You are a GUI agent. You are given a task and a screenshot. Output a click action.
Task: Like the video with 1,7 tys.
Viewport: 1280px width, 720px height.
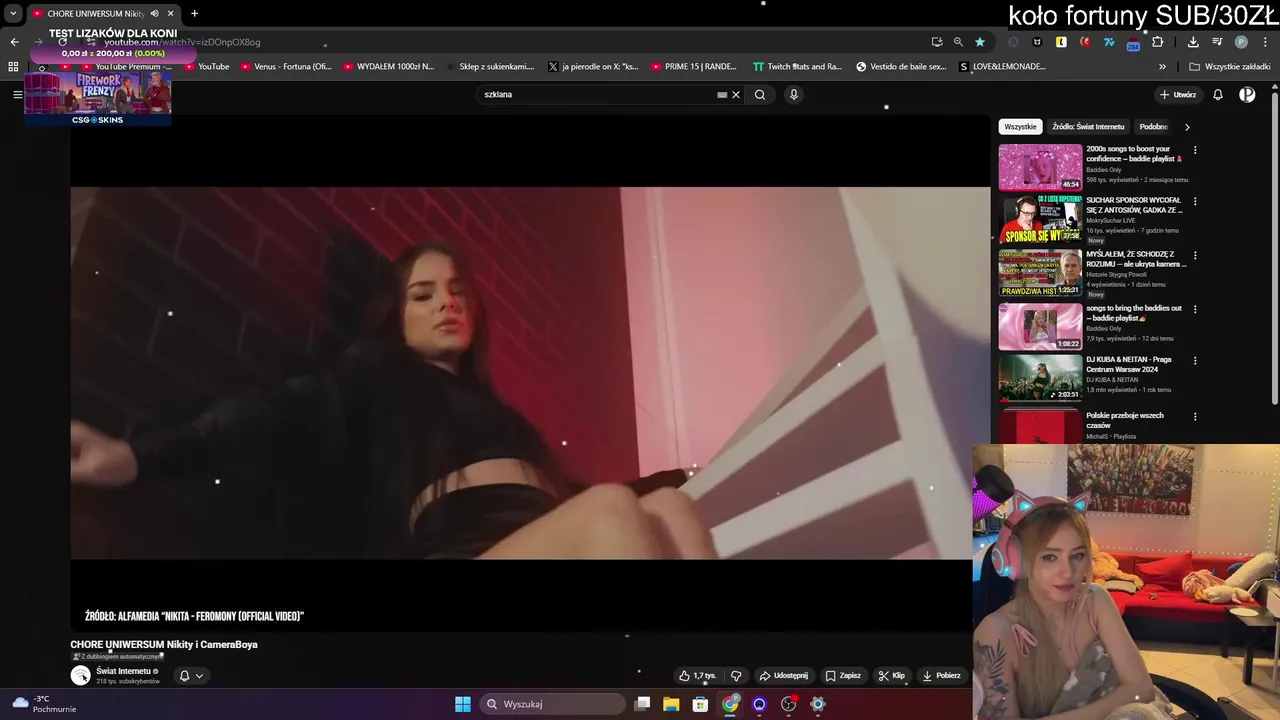697,675
